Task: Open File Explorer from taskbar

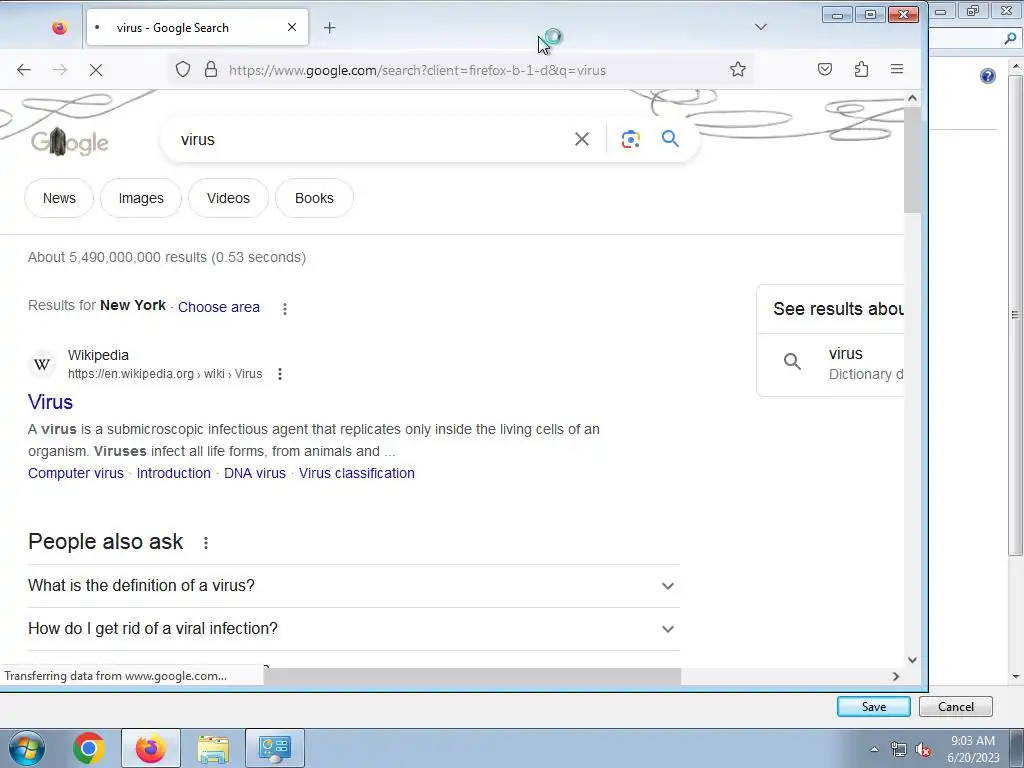Action: pos(213,748)
